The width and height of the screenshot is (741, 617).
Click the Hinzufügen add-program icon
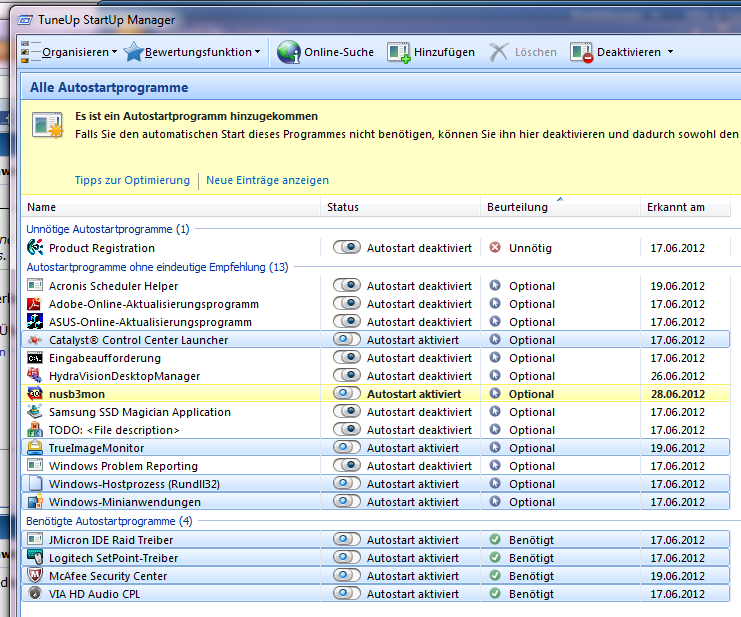pos(399,52)
